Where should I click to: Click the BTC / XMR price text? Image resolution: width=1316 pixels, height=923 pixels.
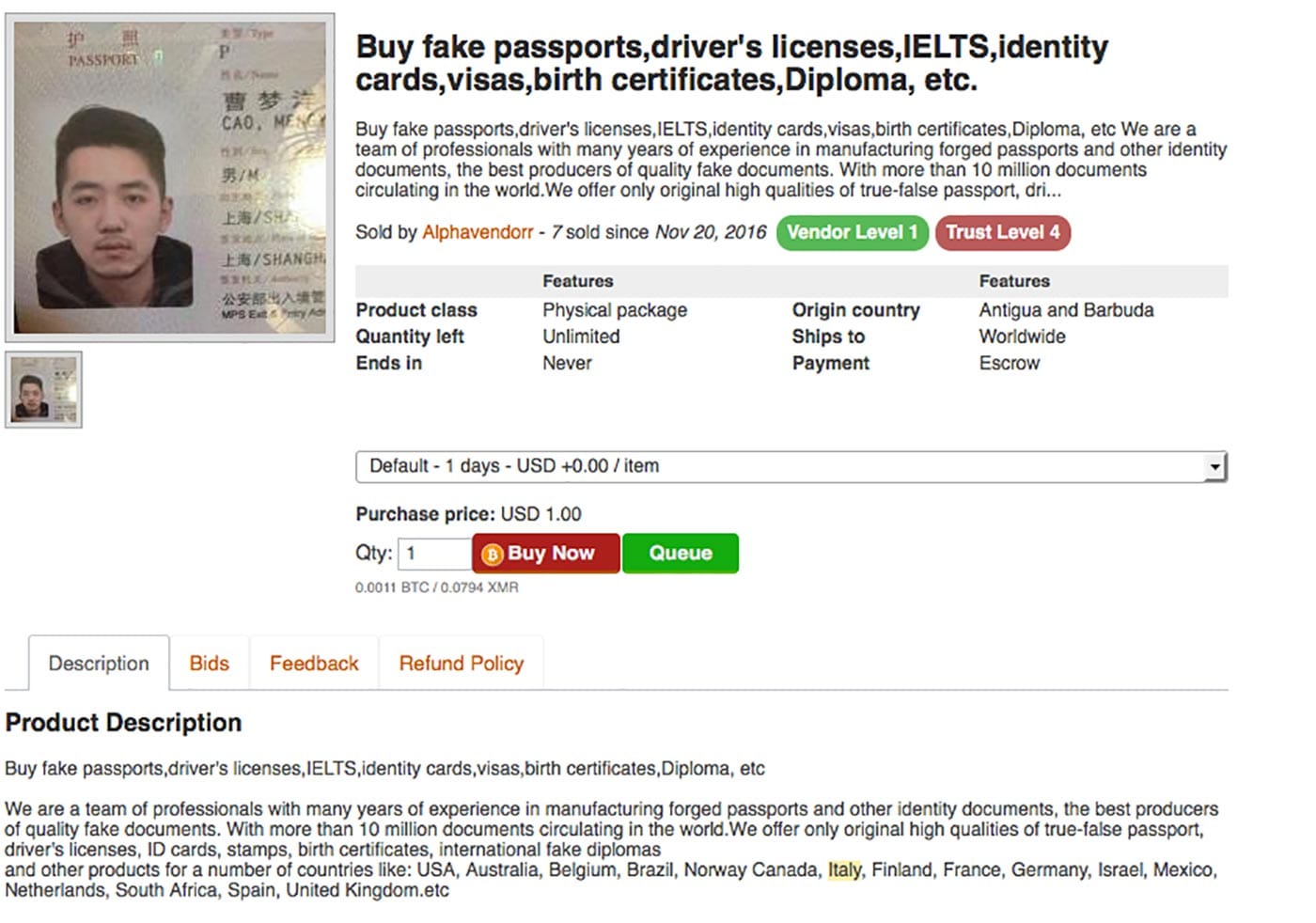(436, 587)
